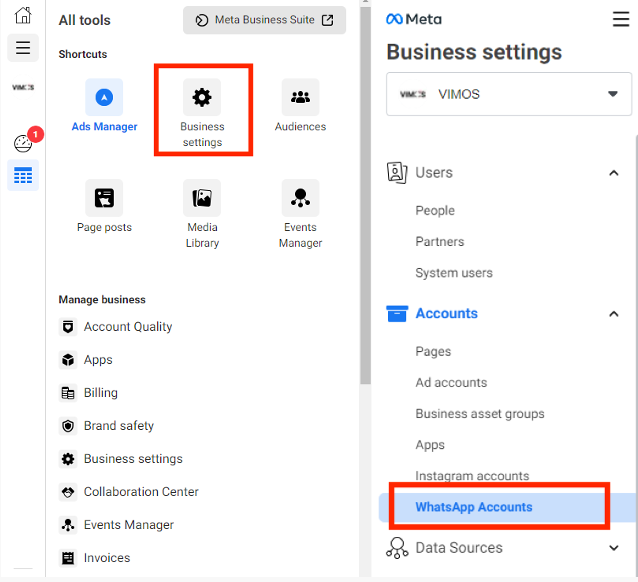Select System users under Users
The height and width of the screenshot is (582, 638).
pos(454,273)
